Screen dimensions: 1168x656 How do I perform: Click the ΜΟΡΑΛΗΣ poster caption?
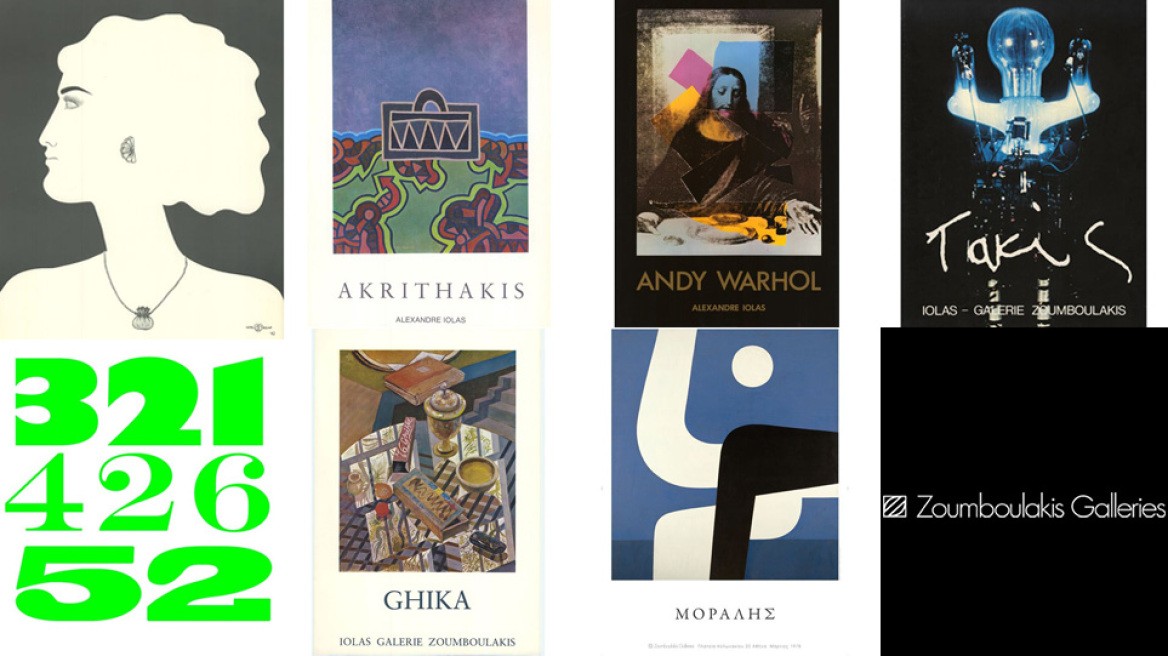pyautogui.click(x=725, y=614)
